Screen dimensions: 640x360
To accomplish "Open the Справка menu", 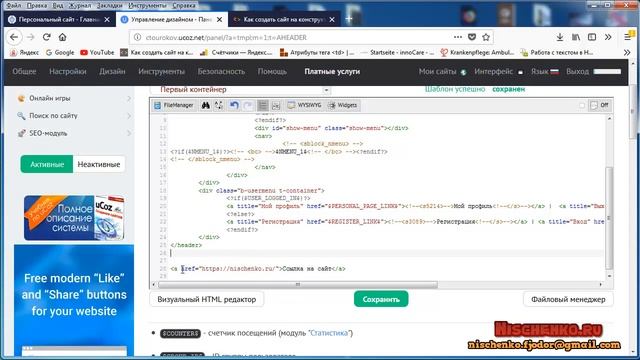I will click(x=184, y=6).
